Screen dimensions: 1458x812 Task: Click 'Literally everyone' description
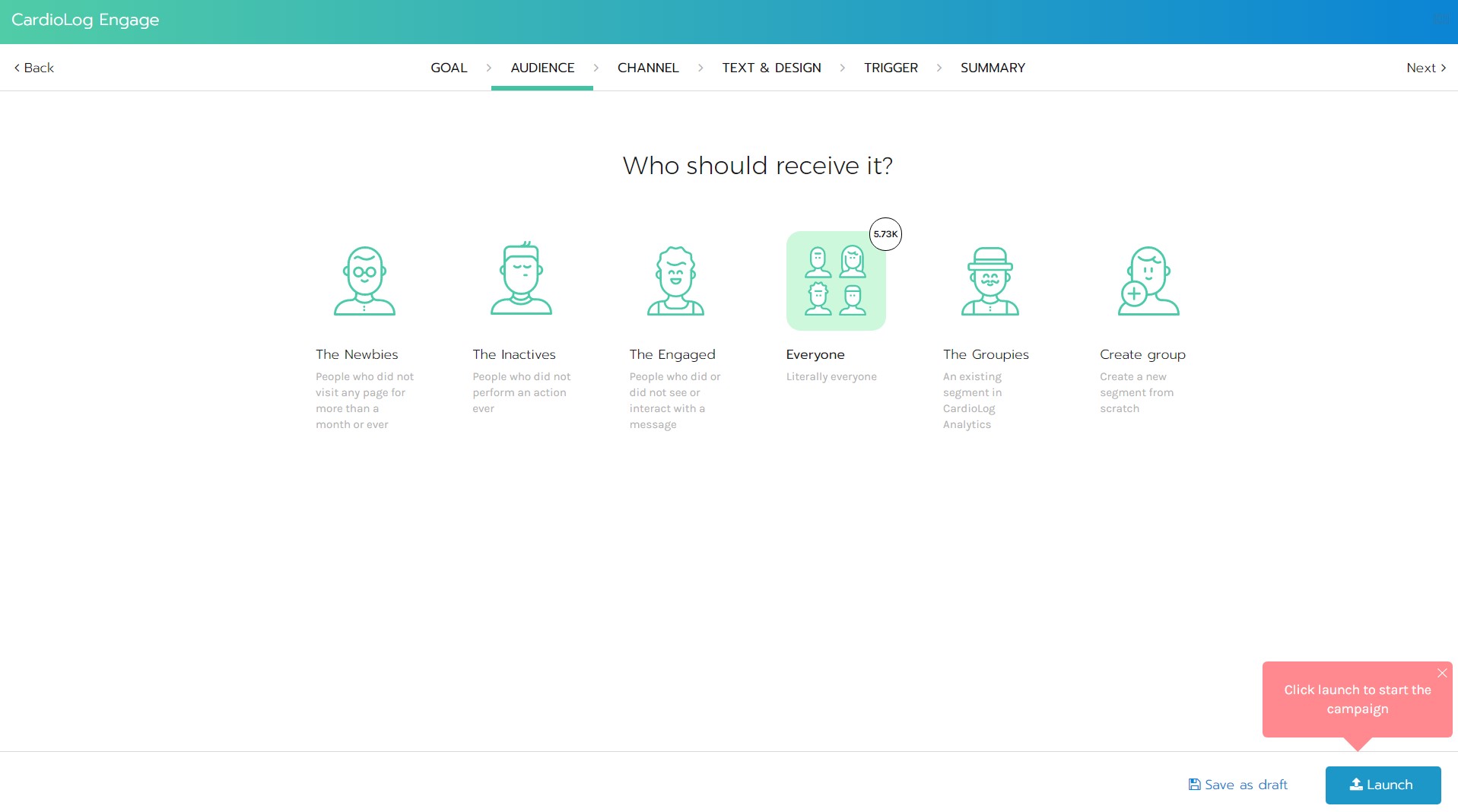(x=831, y=376)
